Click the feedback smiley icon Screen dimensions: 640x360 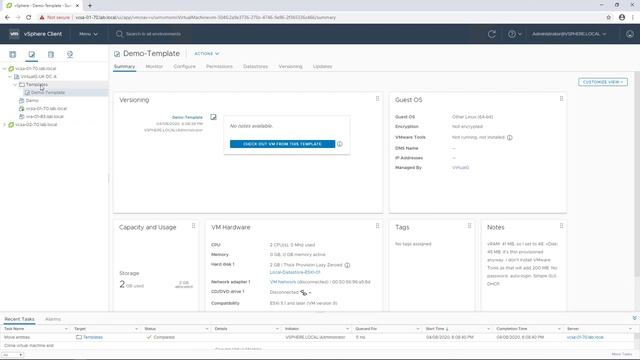(630, 34)
